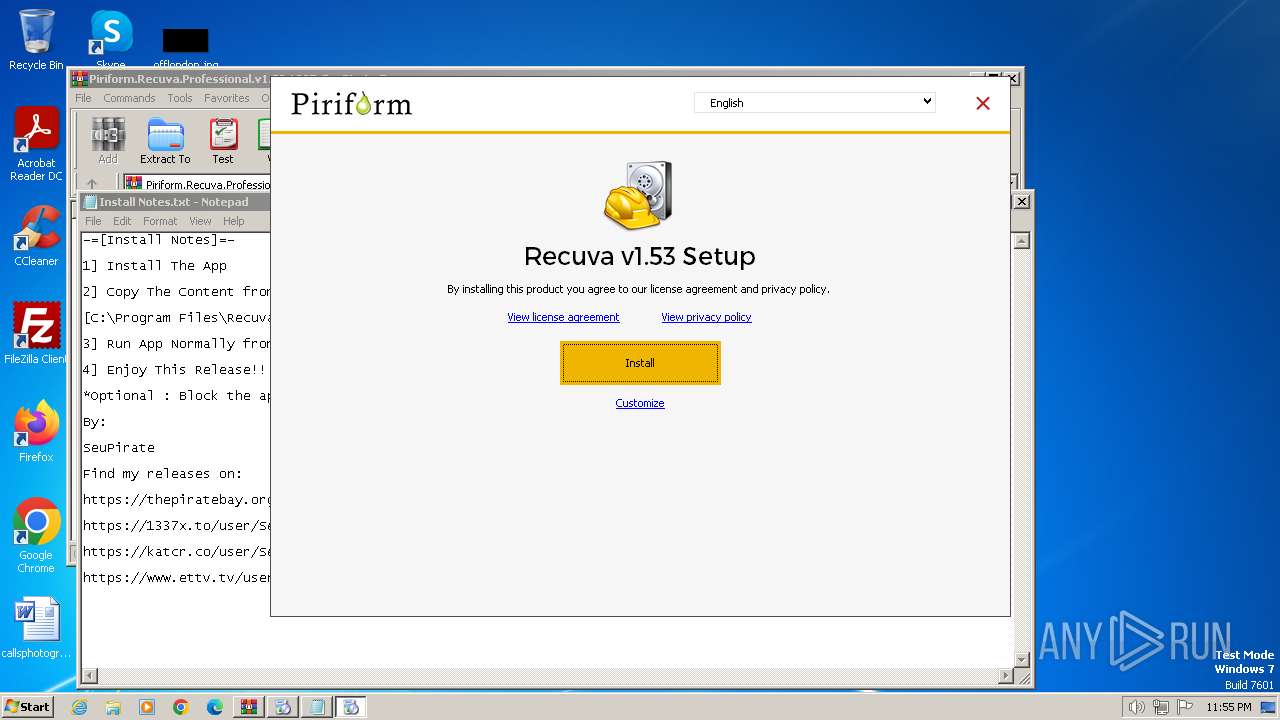This screenshot has height=720, width=1280.
Task: Click FileZilla Client desktop icon
Action: 36,334
